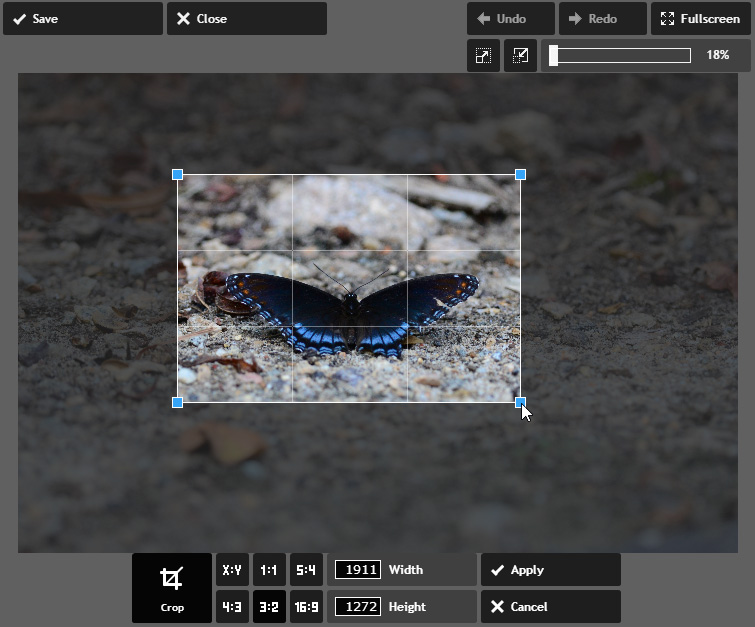Image resolution: width=755 pixels, height=627 pixels.
Task: Click the Width input field
Action: coord(357,570)
